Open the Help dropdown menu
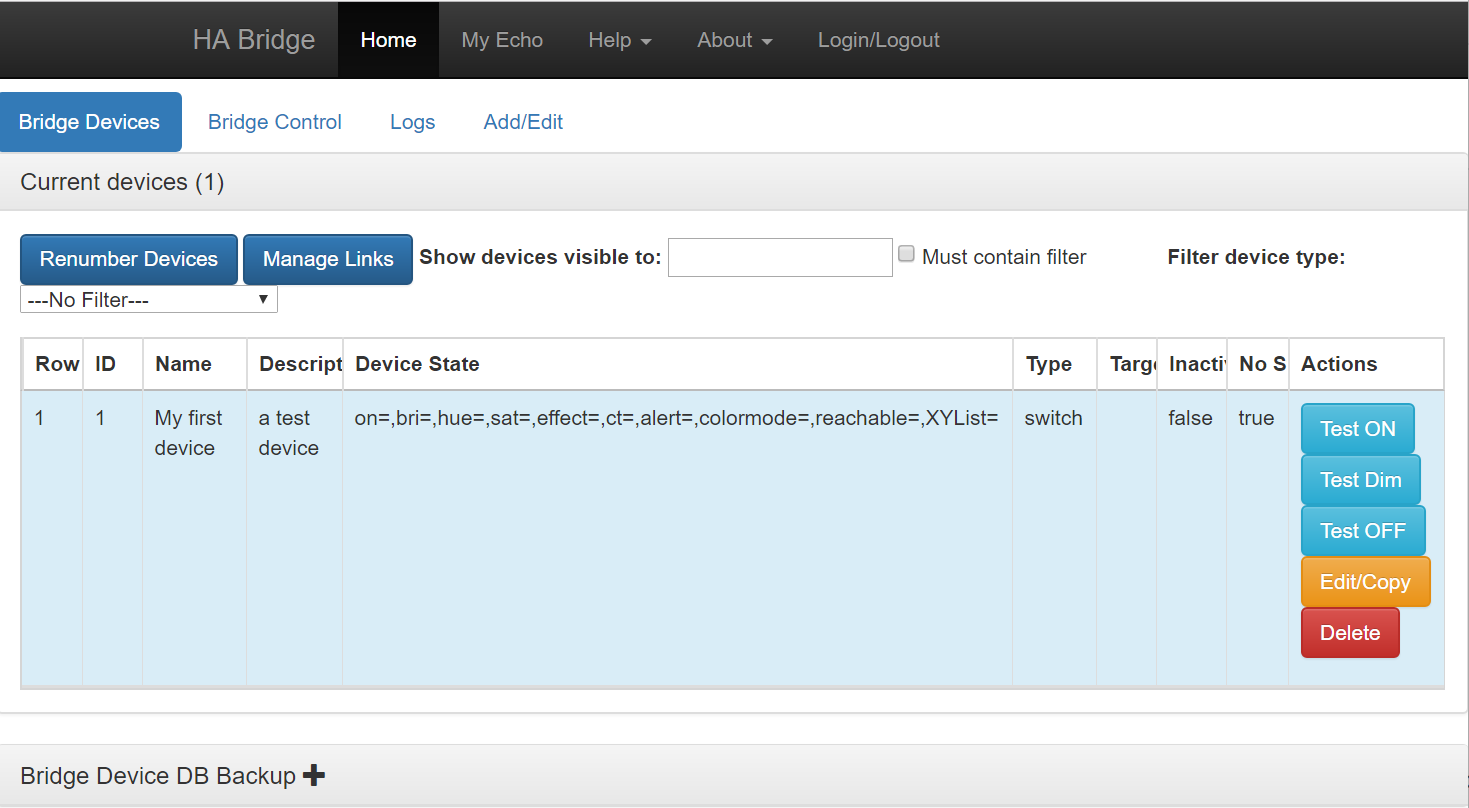This screenshot has height=808, width=1469. (620, 40)
